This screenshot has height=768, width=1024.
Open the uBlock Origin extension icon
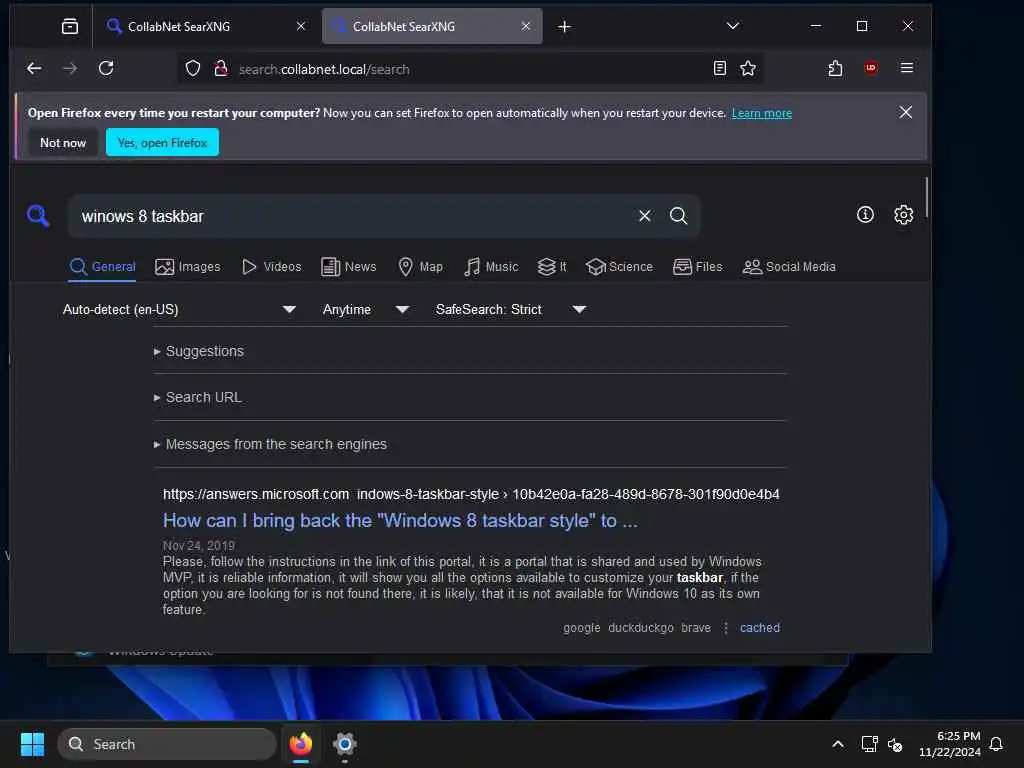[871, 68]
